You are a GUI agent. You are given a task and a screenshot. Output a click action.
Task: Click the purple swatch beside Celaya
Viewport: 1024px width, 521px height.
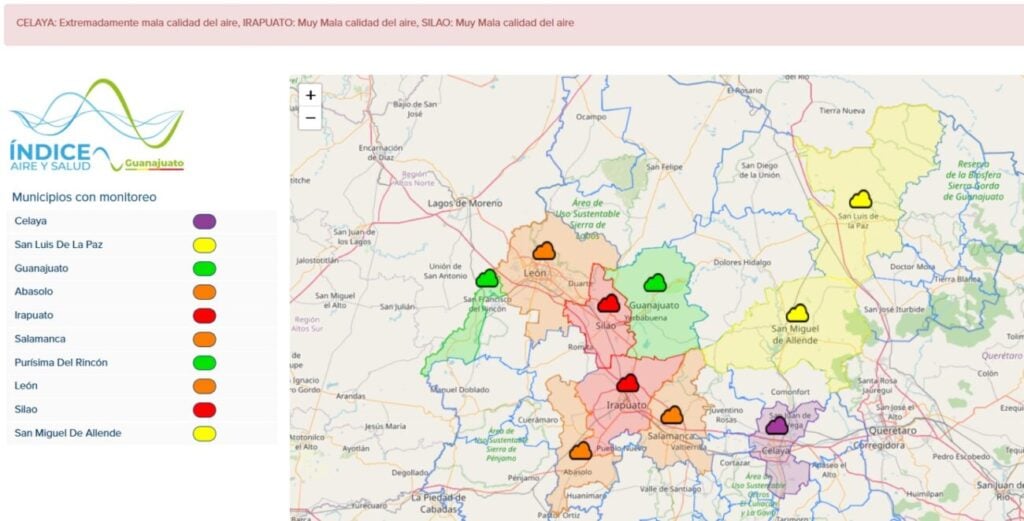click(204, 221)
